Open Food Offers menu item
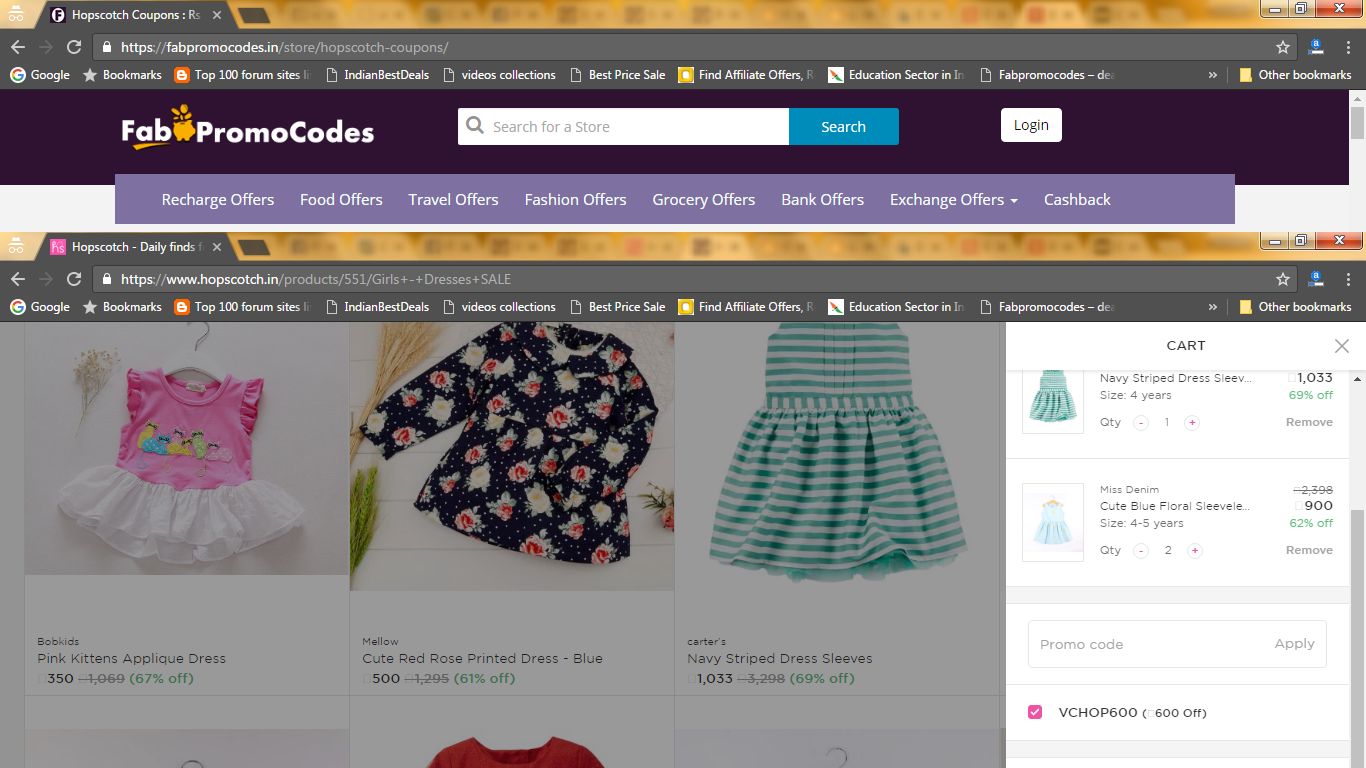This screenshot has width=1366, height=768. tap(341, 199)
